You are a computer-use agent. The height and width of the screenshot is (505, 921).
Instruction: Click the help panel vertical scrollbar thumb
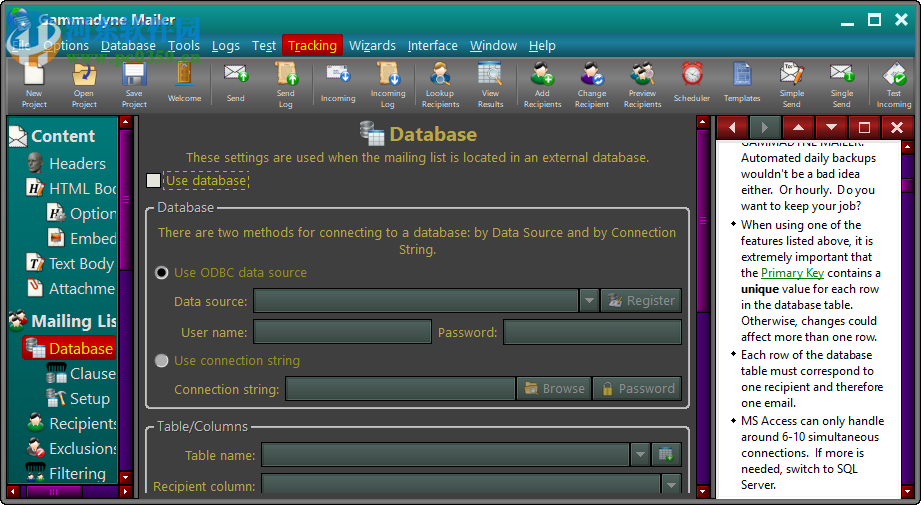tap(907, 185)
